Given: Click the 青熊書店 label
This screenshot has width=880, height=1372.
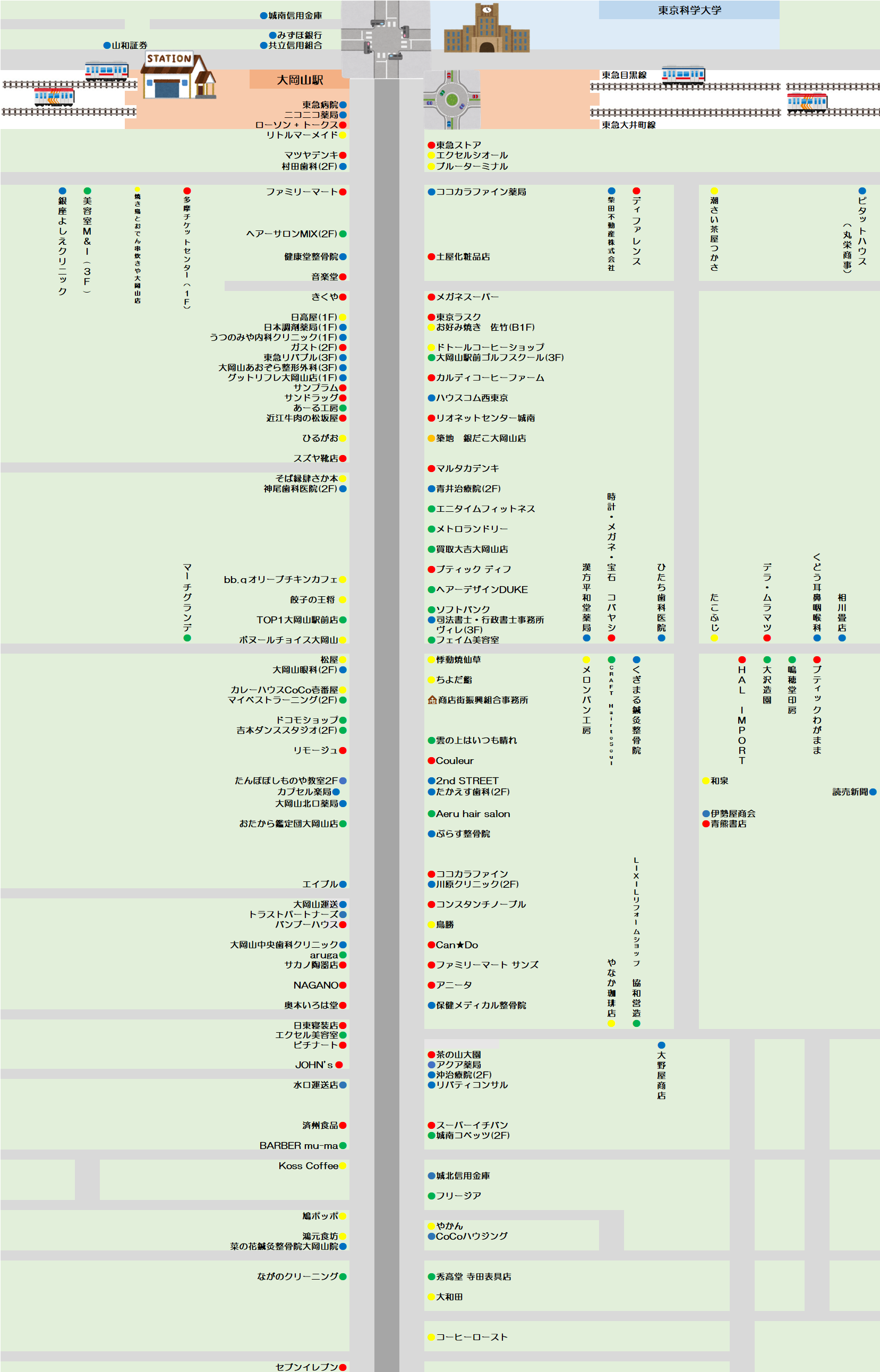Looking at the screenshot, I should coord(728,824).
